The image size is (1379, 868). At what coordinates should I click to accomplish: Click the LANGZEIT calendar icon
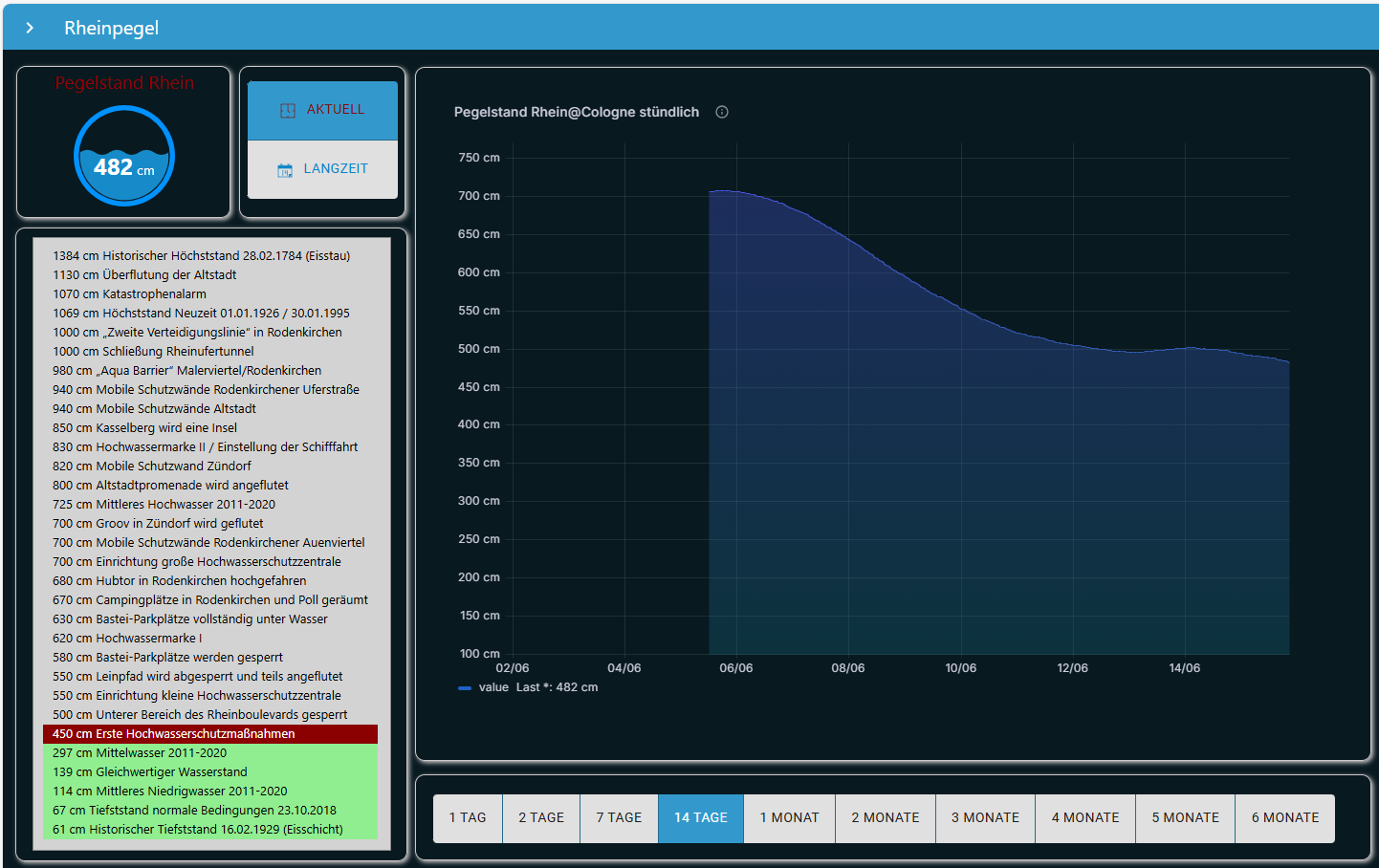click(x=285, y=169)
